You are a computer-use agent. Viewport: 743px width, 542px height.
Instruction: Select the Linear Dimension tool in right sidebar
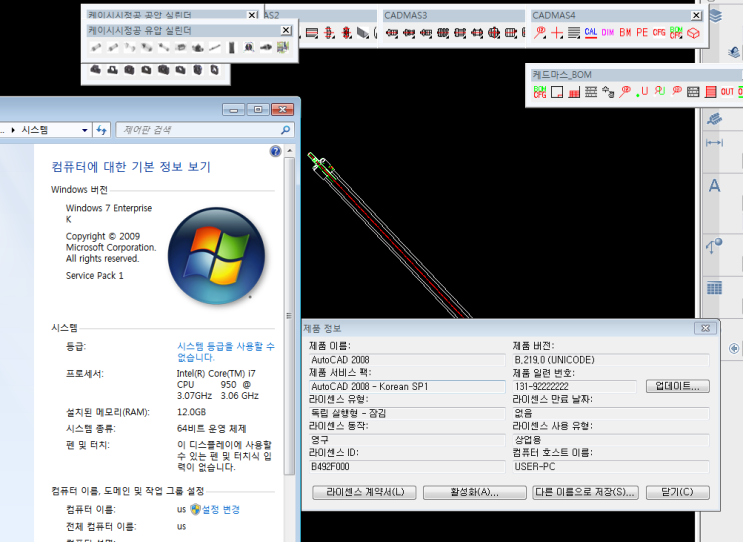coord(714,143)
